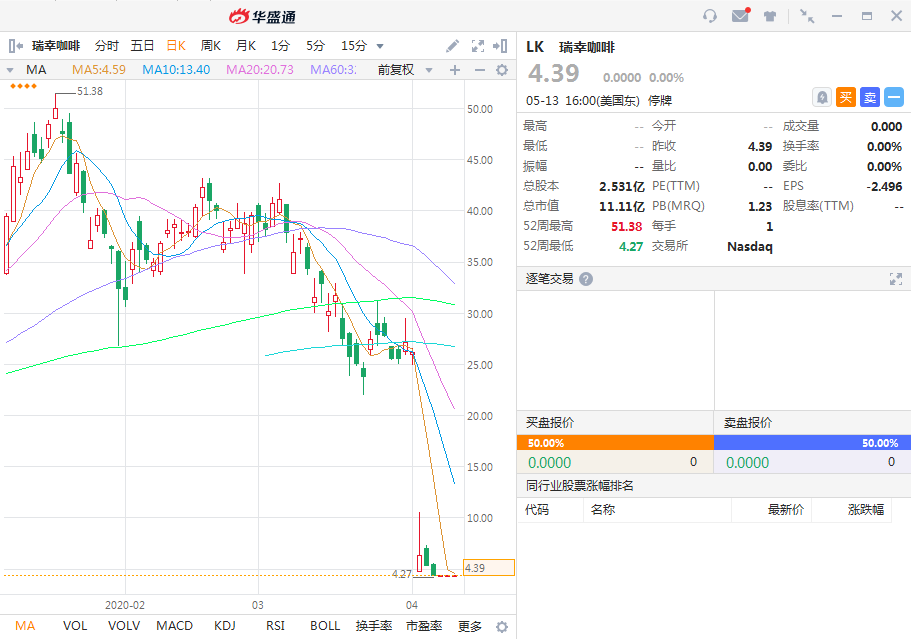The height and width of the screenshot is (639, 911).
Task: Click the four orange dots marker
Action: pos(24,87)
